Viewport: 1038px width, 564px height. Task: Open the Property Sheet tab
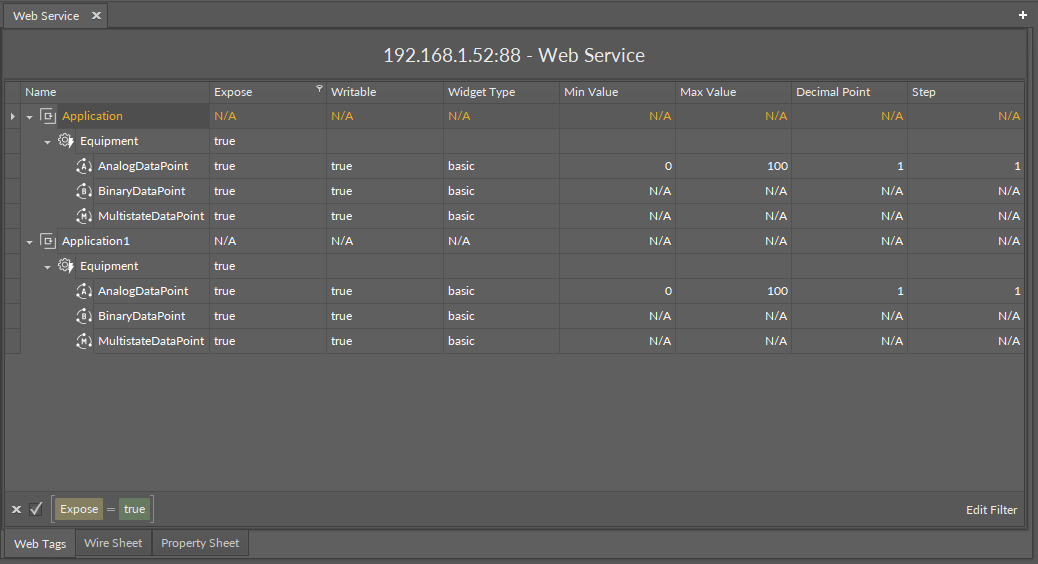click(x=200, y=543)
